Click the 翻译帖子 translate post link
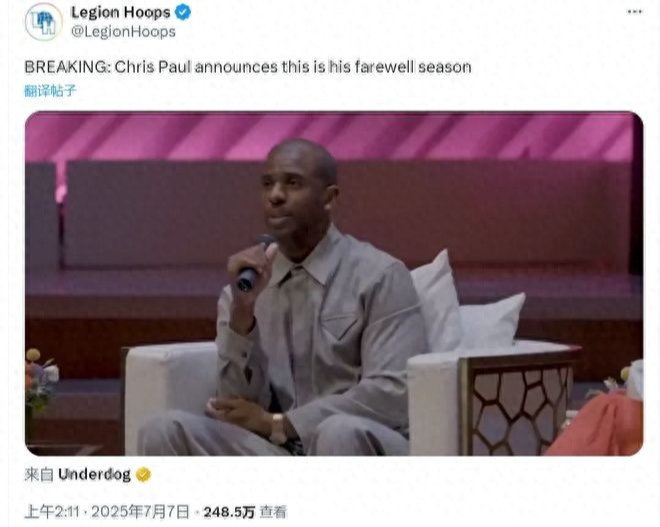 (50, 90)
